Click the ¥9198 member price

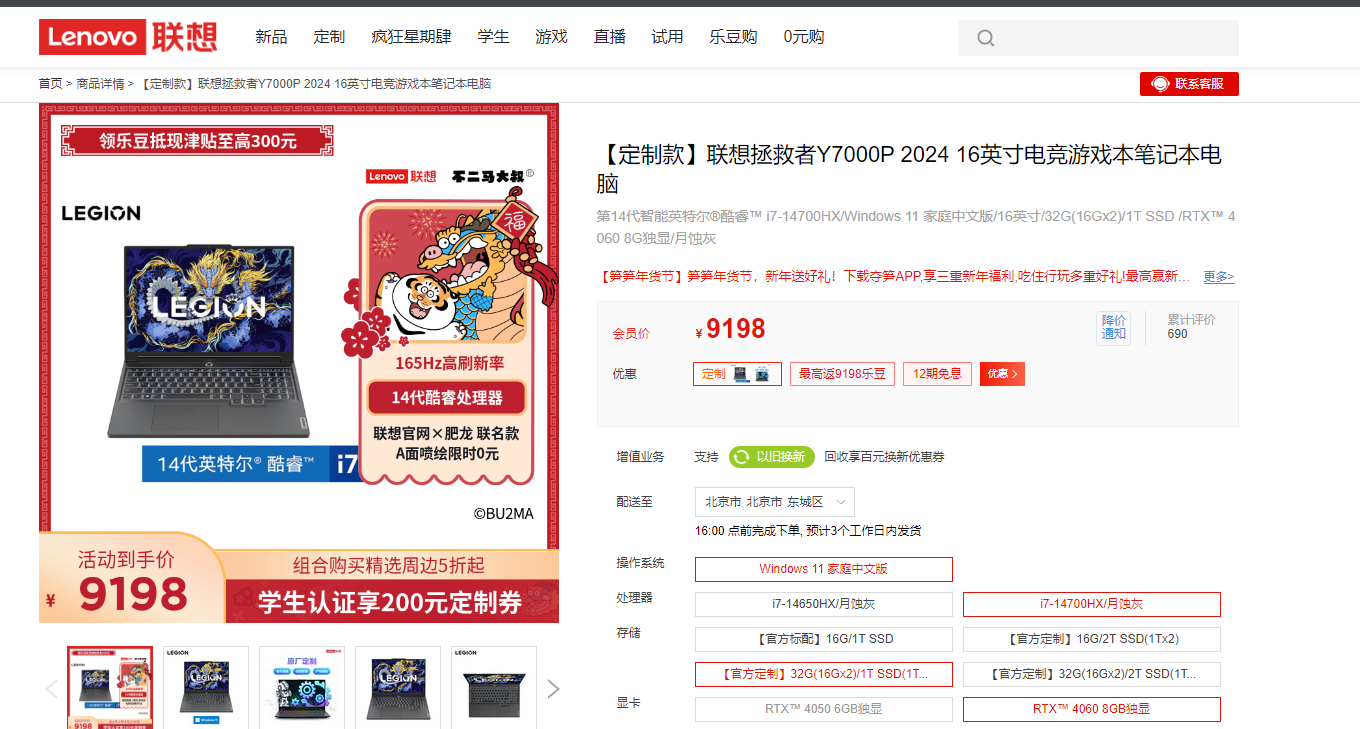click(730, 329)
